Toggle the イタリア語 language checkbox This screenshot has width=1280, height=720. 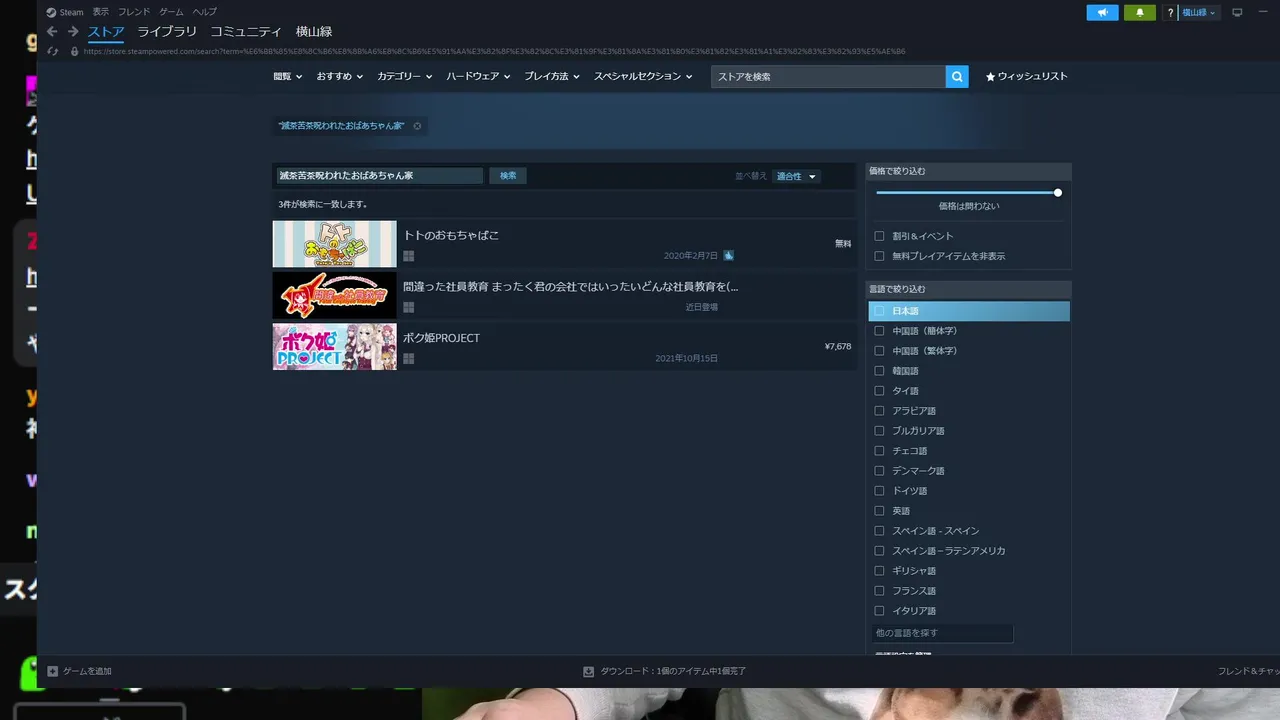(x=880, y=611)
